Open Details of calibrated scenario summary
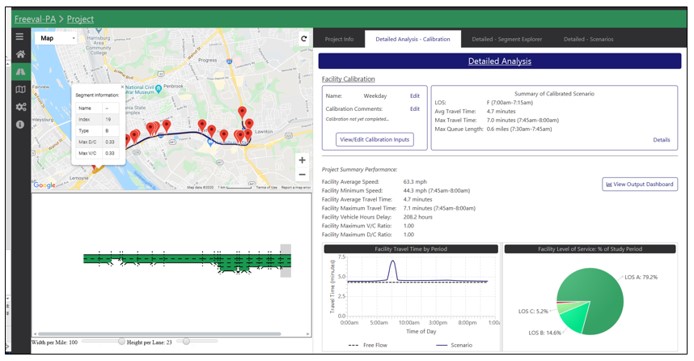Image resolution: width=694 pixels, height=361 pixels. 661,140
